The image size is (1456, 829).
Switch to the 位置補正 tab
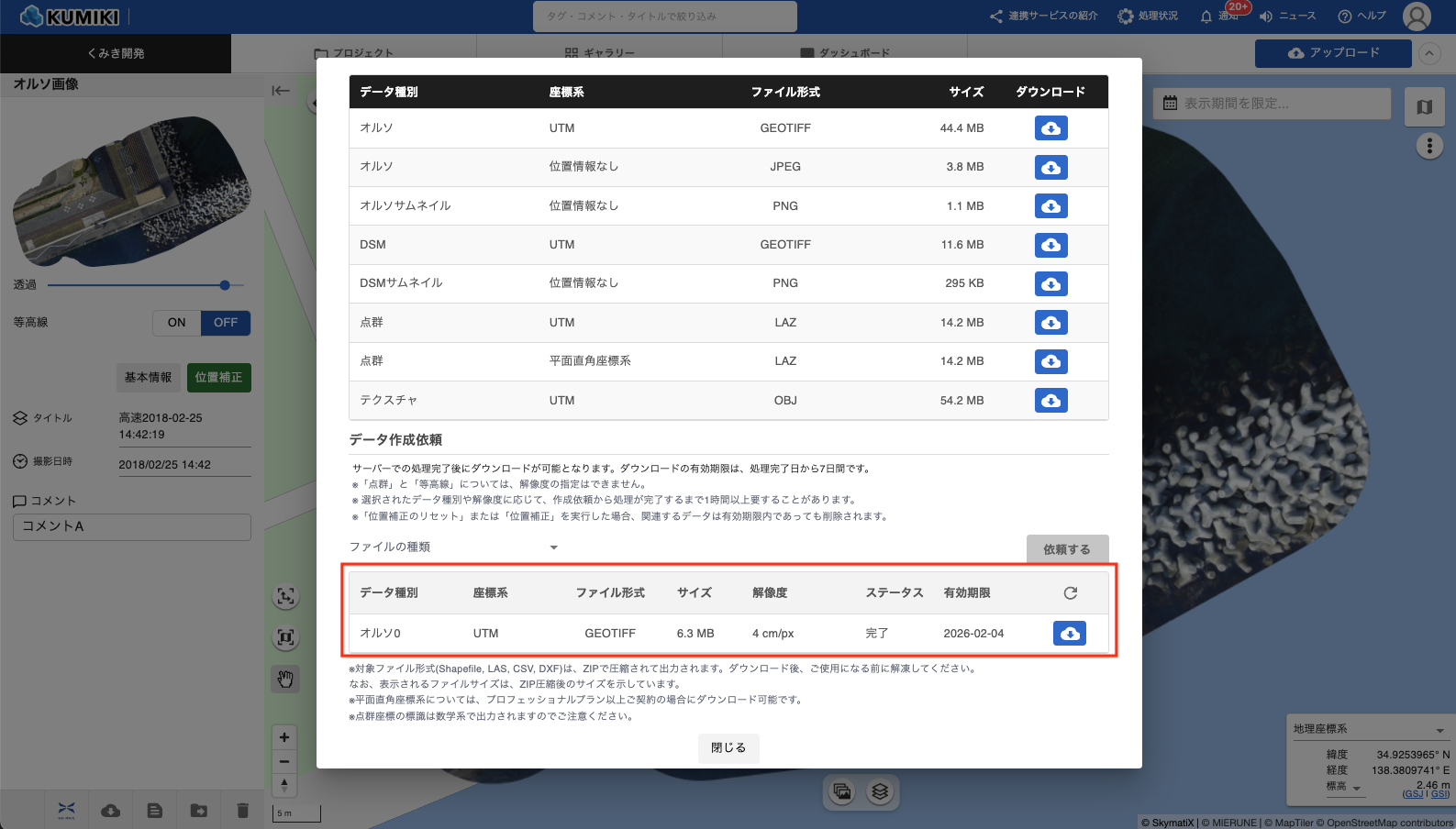tap(218, 378)
